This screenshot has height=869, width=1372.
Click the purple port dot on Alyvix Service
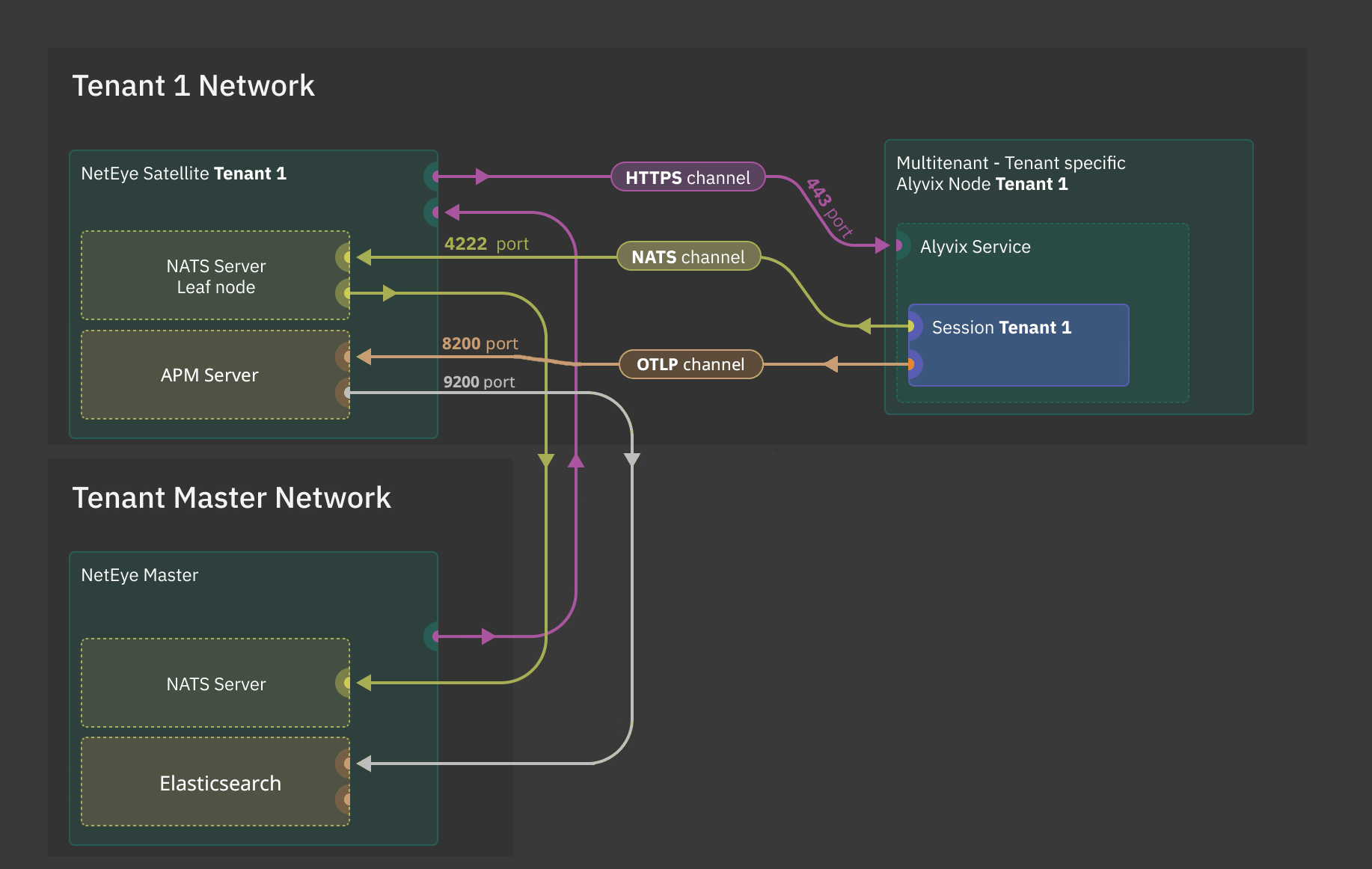900,245
